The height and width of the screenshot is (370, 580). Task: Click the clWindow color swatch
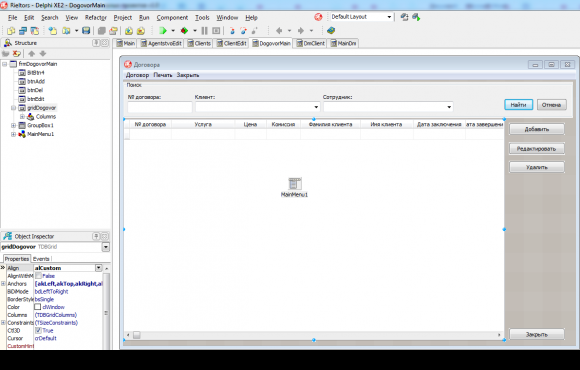37,307
